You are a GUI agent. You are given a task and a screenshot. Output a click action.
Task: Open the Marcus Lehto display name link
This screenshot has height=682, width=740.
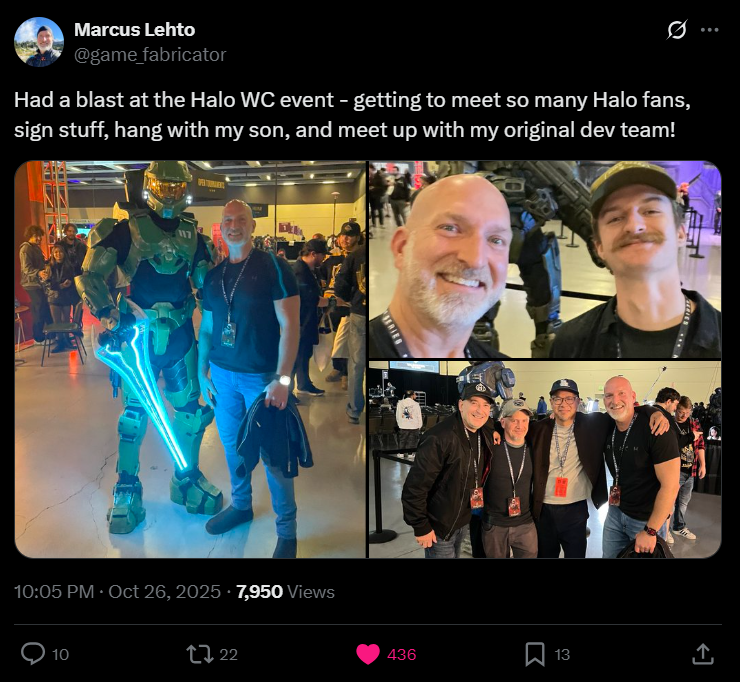[x=135, y=29]
